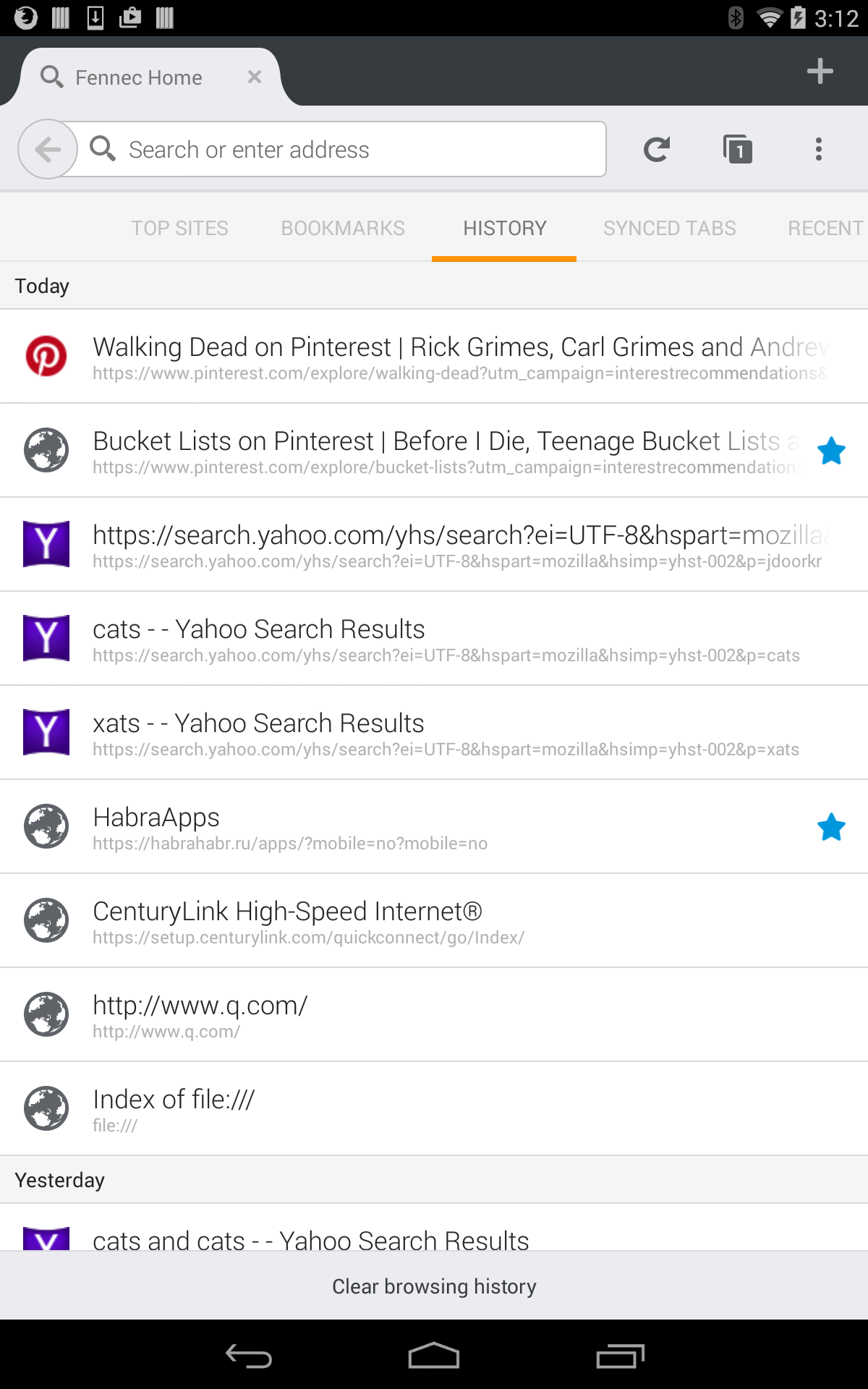
Task: Open the Synced Tabs panel
Action: pos(669,229)
